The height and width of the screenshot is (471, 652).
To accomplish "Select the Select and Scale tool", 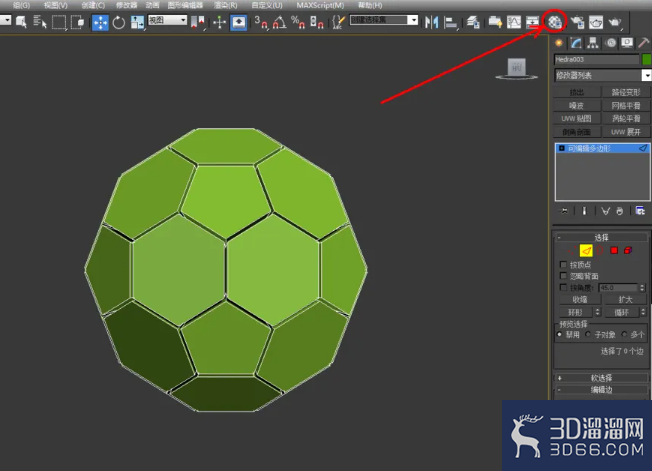I will (137, 22).
